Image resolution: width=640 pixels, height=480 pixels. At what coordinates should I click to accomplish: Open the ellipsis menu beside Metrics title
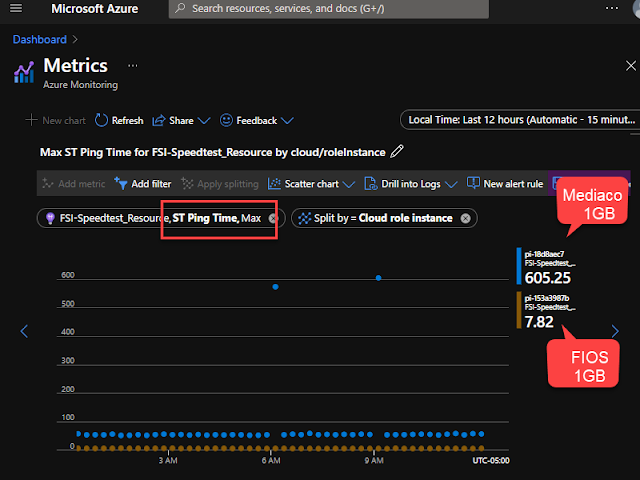[133, 65]
